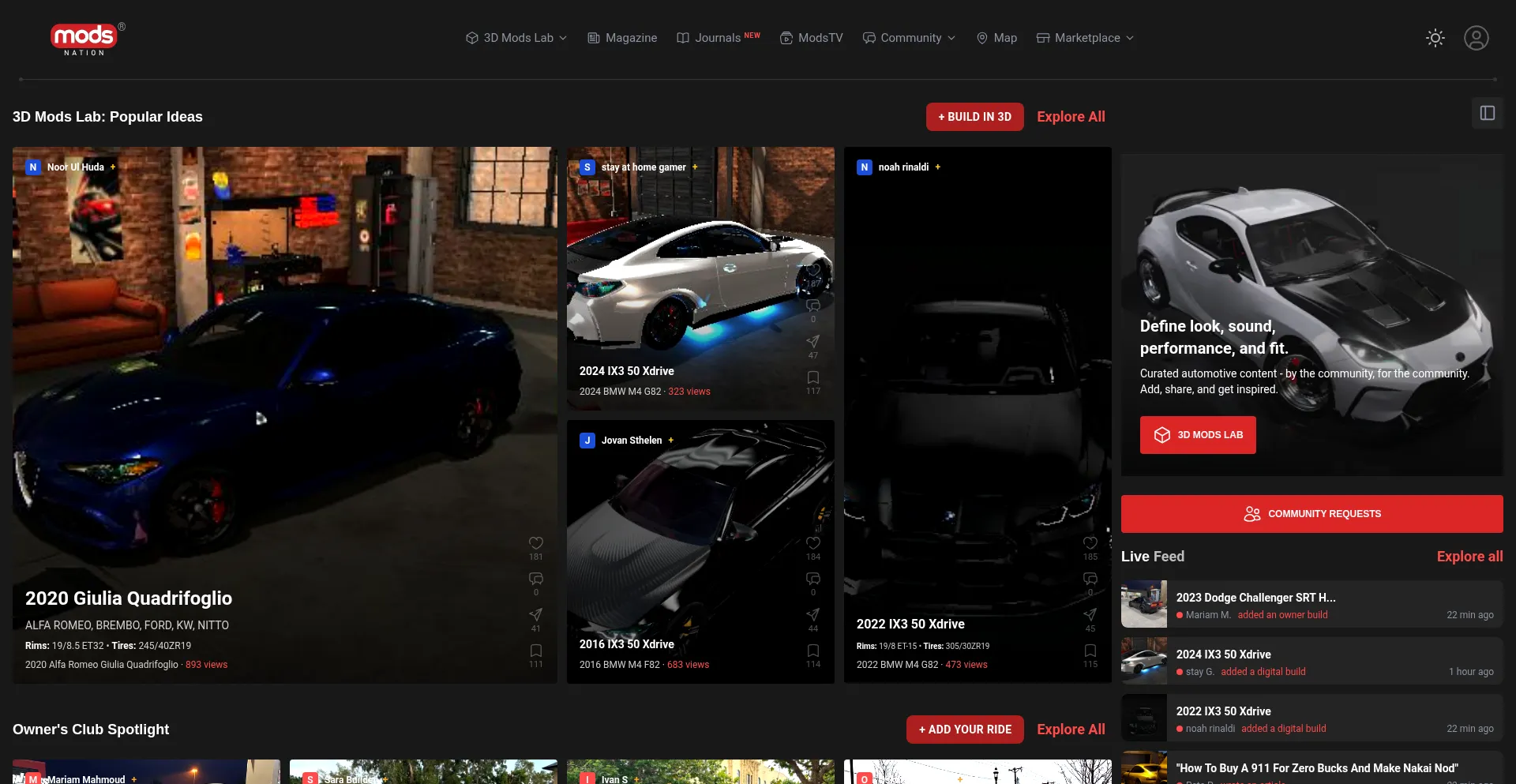1516x784 pixels.
Task: Open noah rinaldi's 2022 IX3 feed thumbnail
Action: pyautogui.click(x=1144, y=718)
